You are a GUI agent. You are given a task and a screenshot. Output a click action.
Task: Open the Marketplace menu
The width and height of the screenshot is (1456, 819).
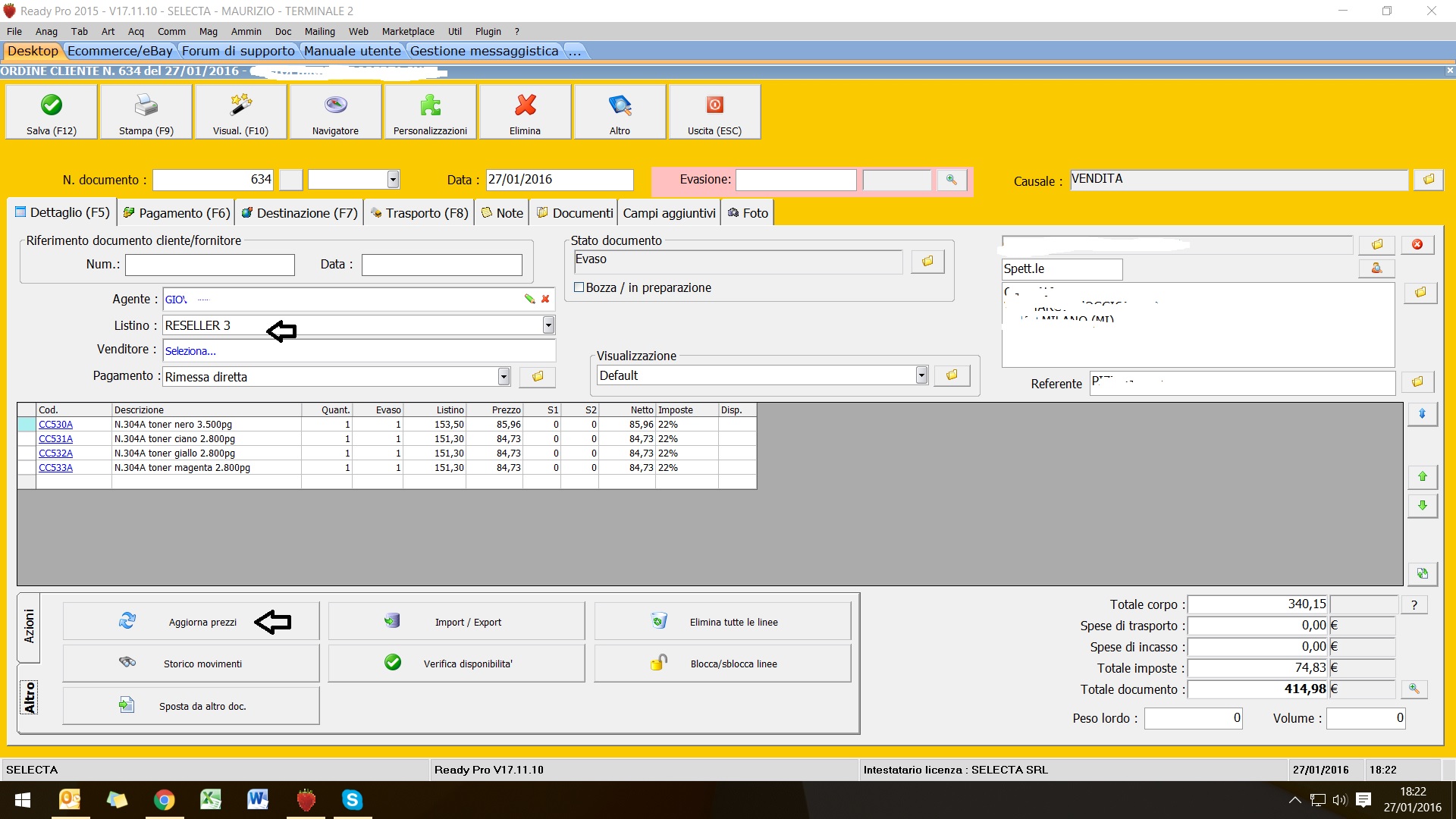[x=408, y=31]
